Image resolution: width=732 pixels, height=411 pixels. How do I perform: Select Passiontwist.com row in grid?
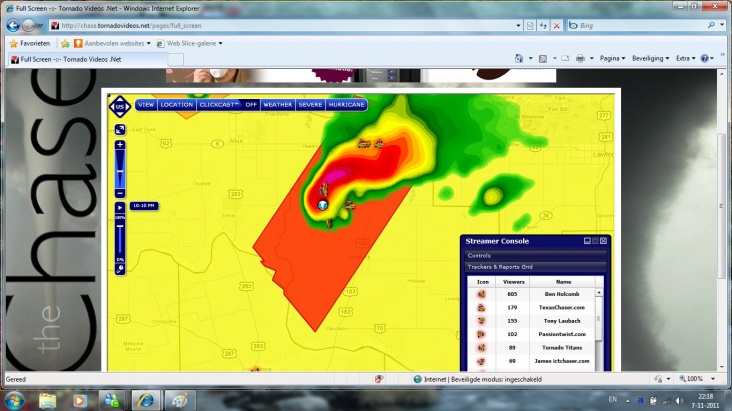pos(531,334)
